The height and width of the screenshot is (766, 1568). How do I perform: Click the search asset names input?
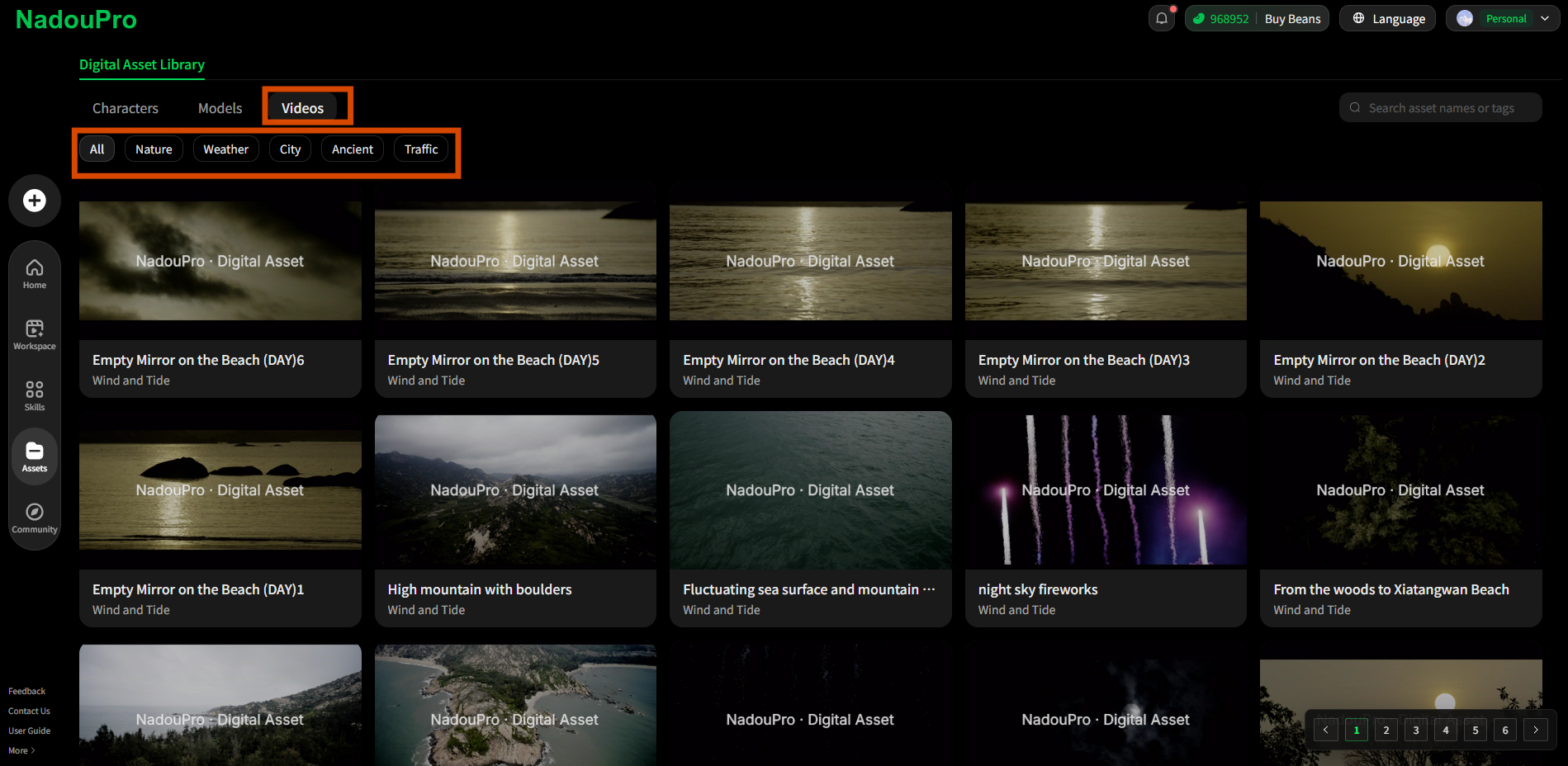tap(1441, 107)
